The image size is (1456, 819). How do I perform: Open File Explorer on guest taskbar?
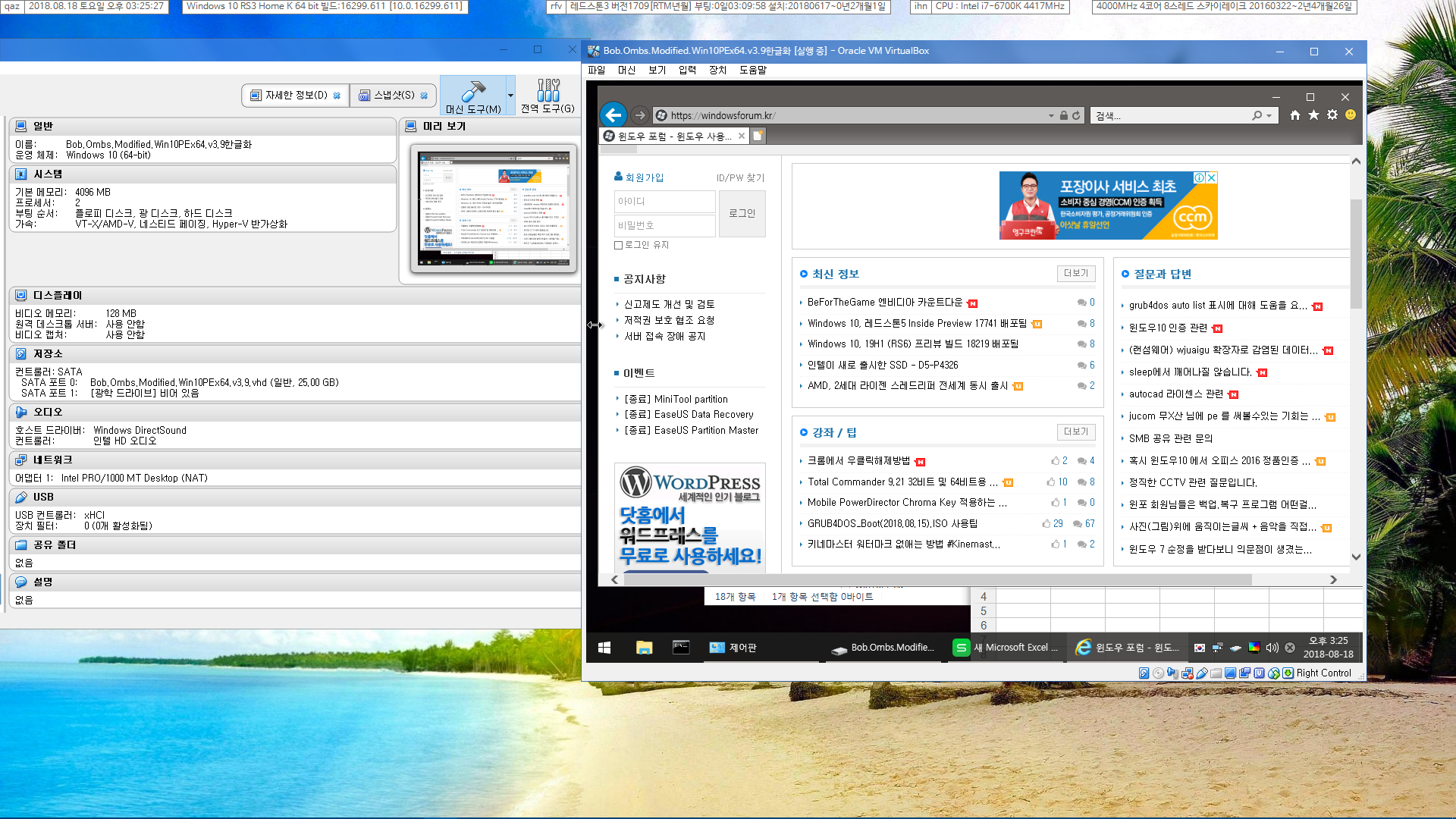644,648
